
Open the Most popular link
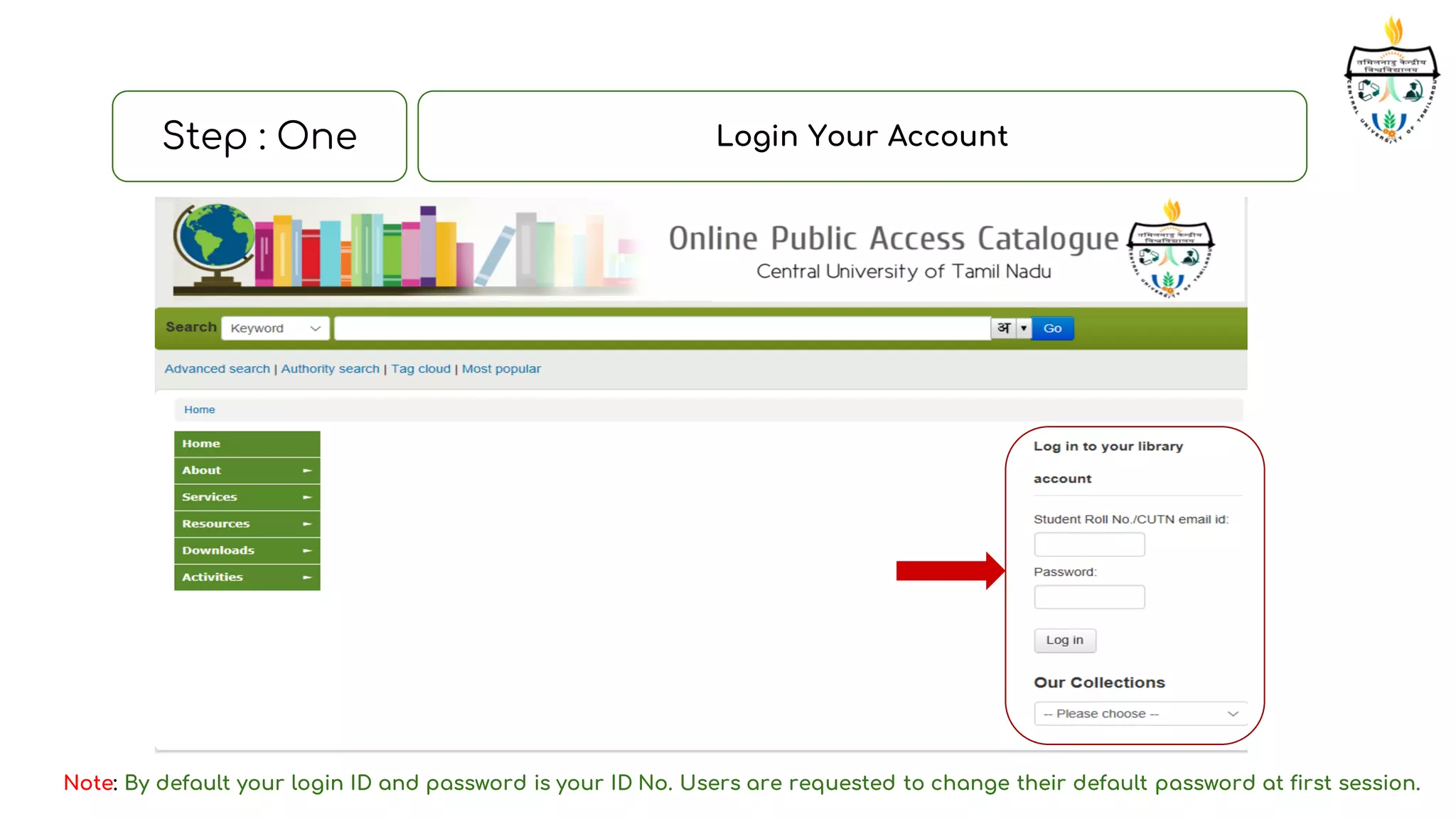pyautogui.click(x=501, y=369)
